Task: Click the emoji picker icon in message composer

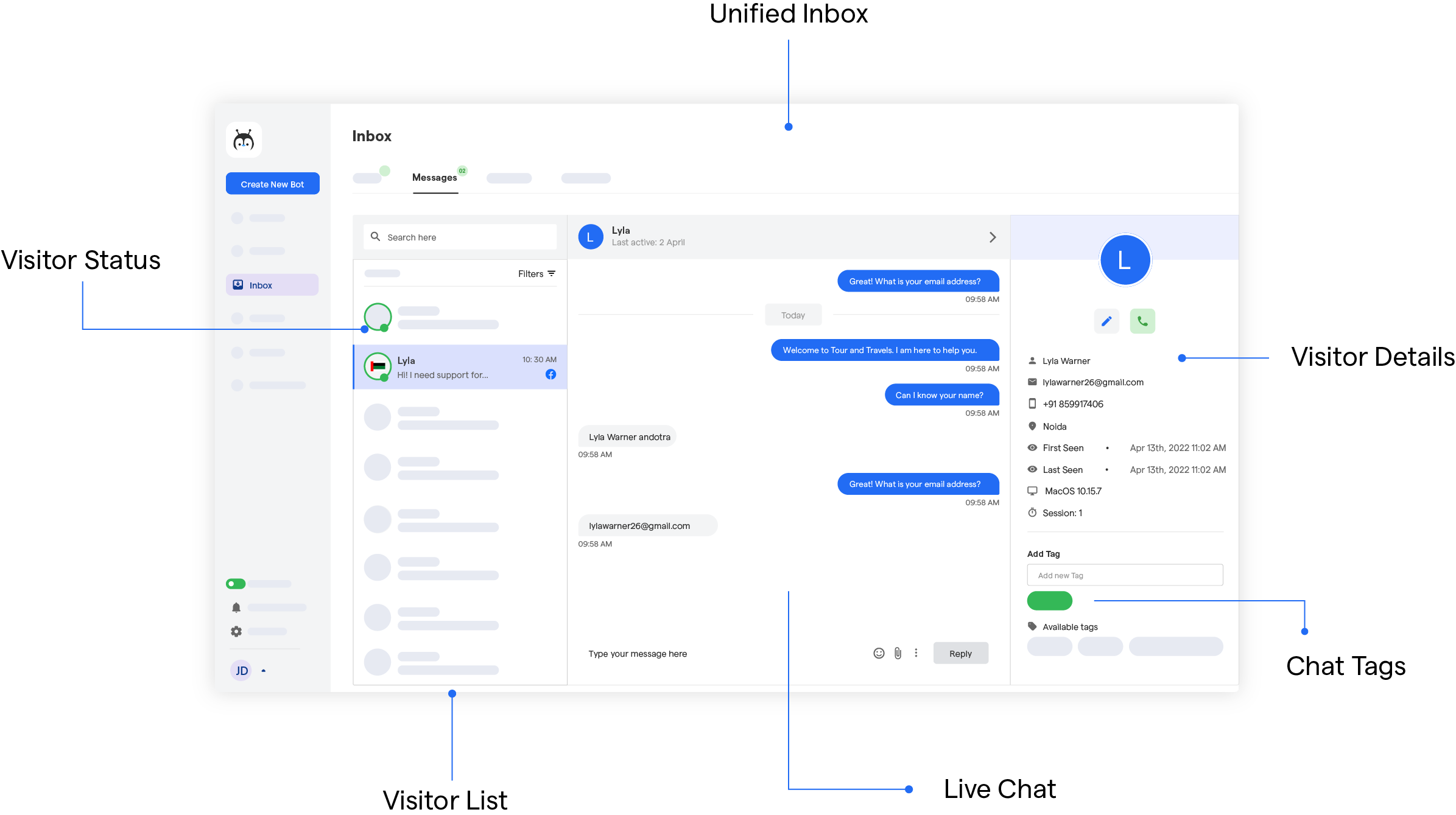Action: pyautogui.click(x=878, y=653)
